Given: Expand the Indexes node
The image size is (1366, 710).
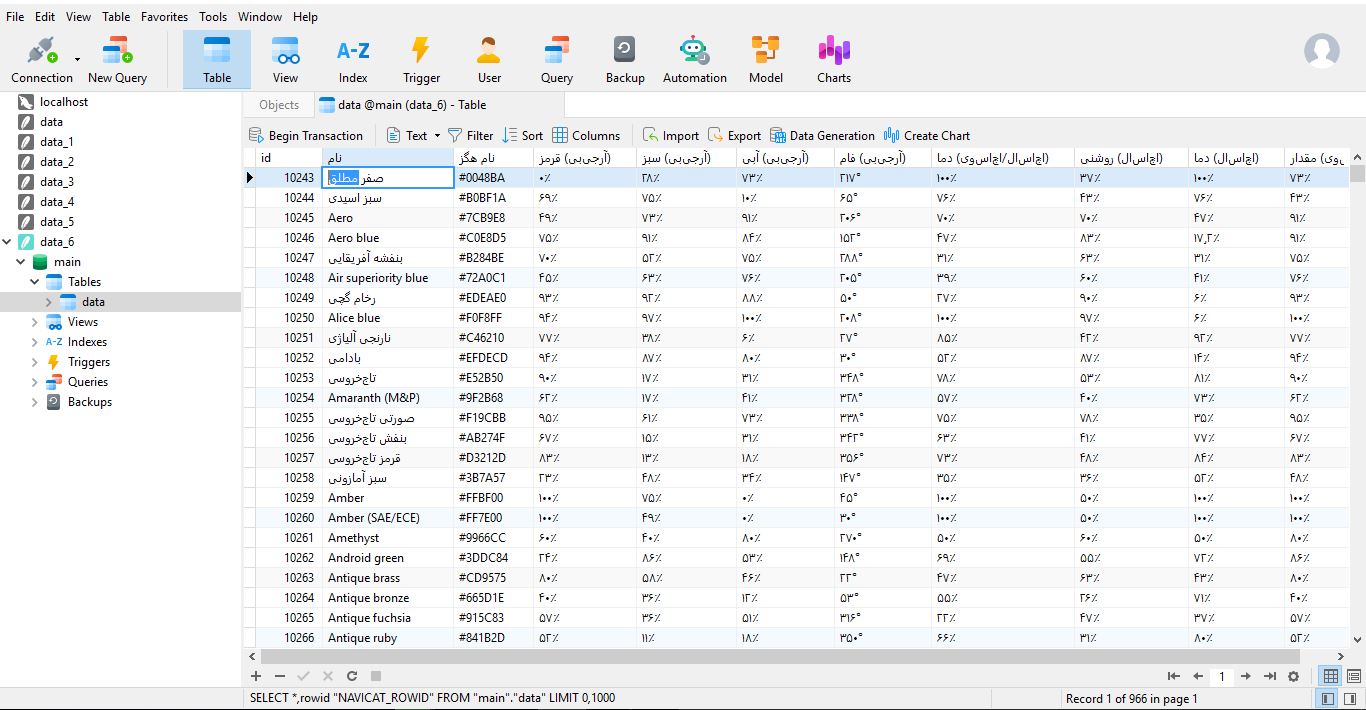Looking at the screenshot, I should point(35,341).
